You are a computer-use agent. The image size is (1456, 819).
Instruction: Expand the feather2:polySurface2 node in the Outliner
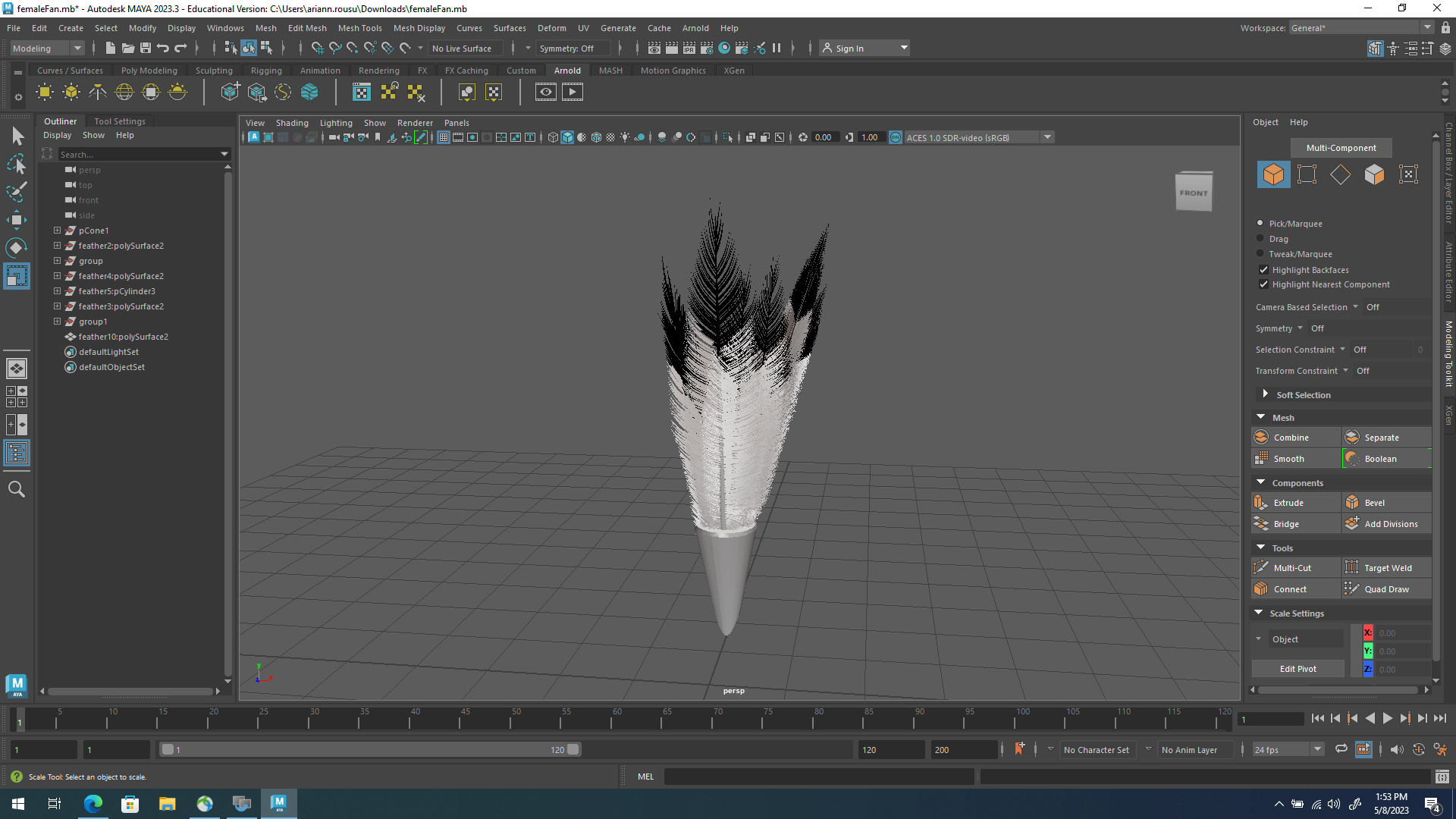(x=57, y=246)
